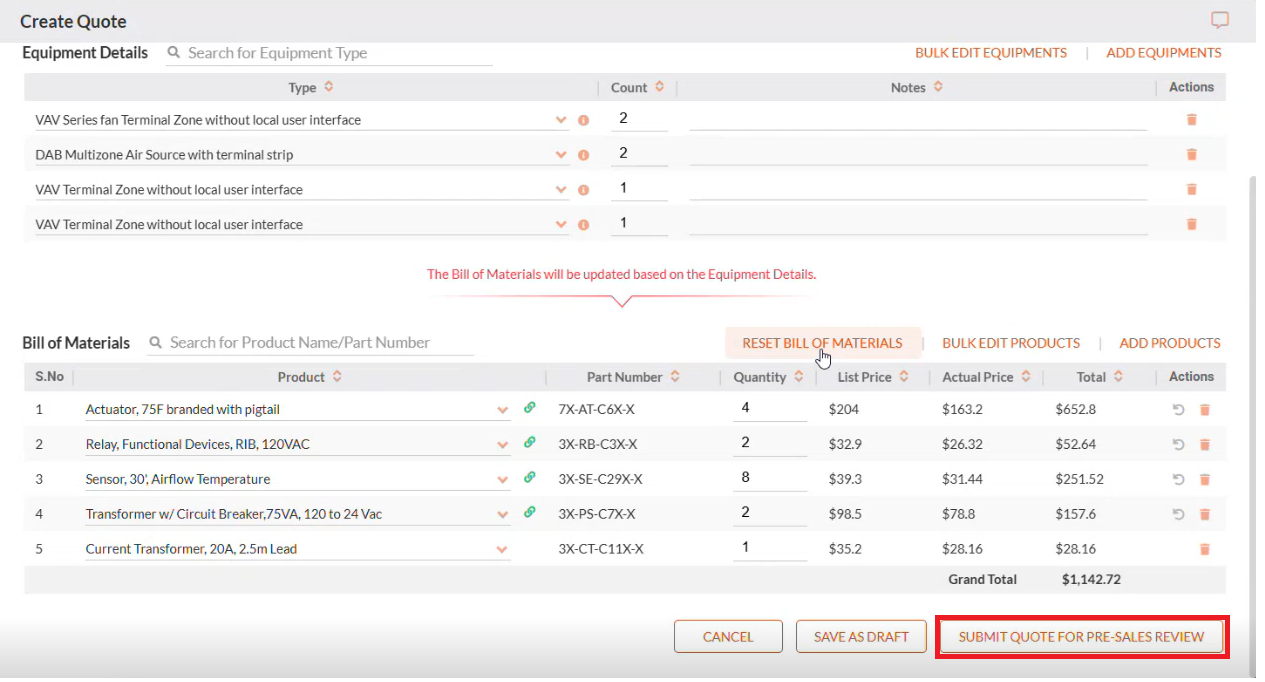1265x682 pixels.
Task: Delete the DAB Multizone Air Source row
Action: pos(1191,154)
